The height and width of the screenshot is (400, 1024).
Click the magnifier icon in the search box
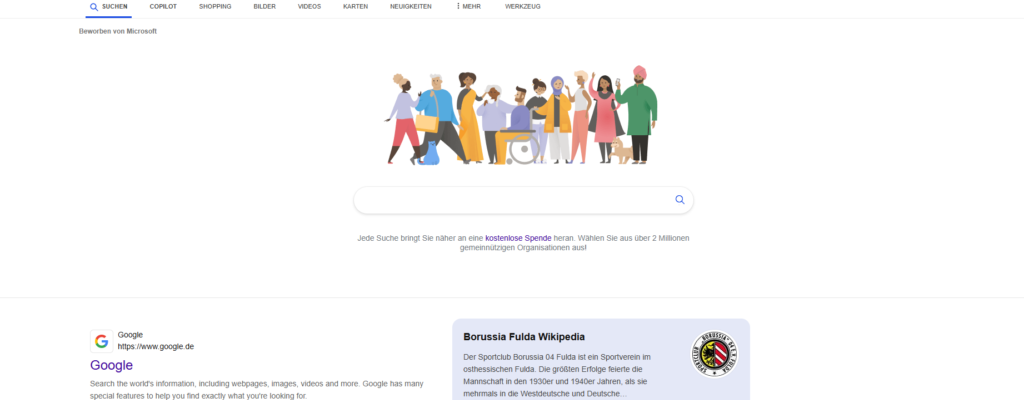click(680, 200)
